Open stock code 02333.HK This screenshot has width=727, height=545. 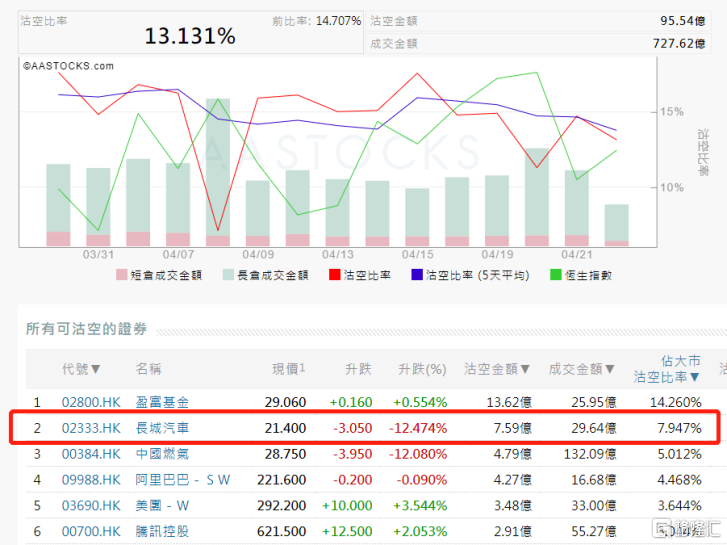pyautogui.click(x=91, y=428)
